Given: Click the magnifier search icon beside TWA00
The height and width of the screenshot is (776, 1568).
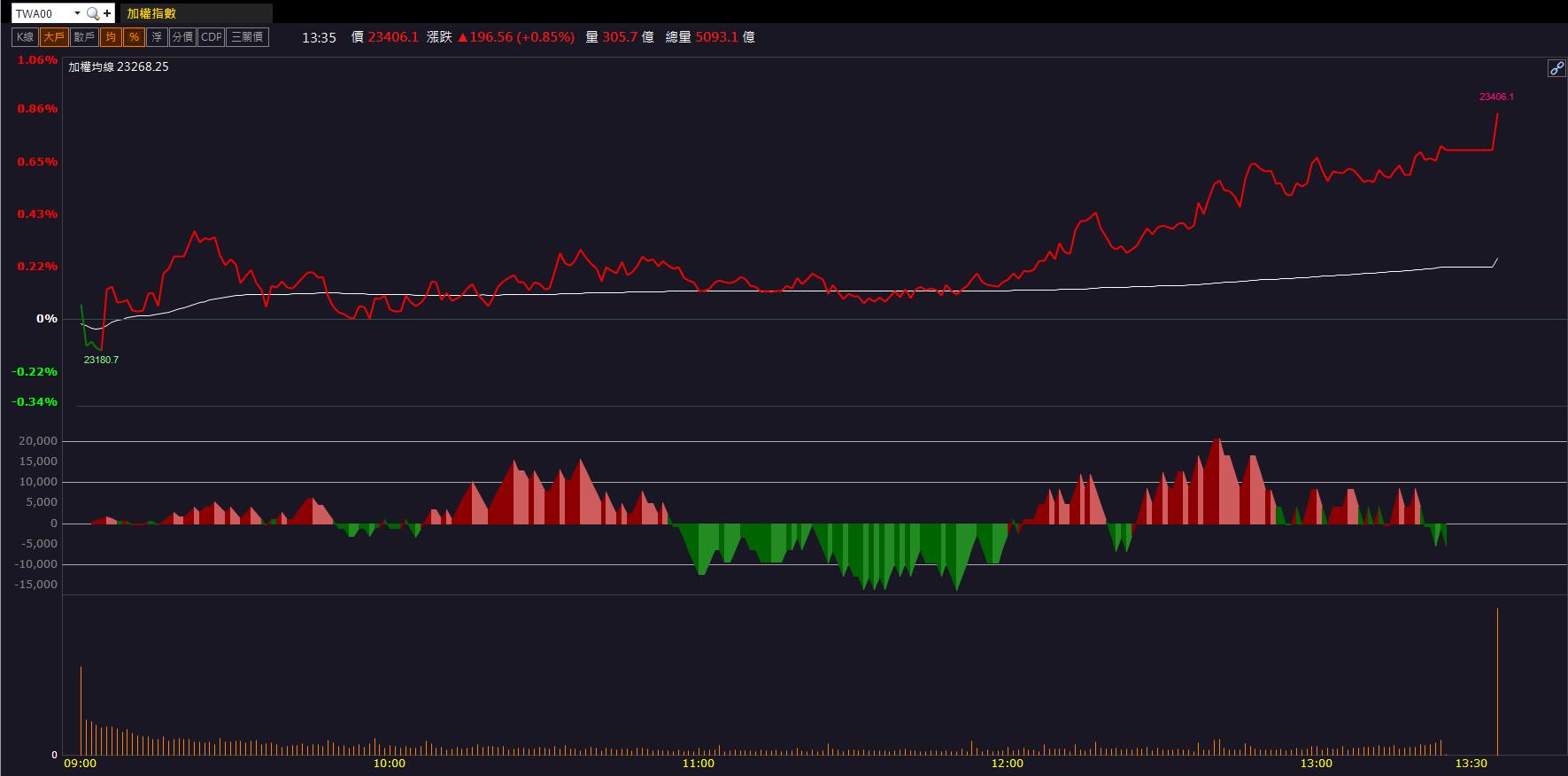Looking at the screenshot, I should point(92,13).
